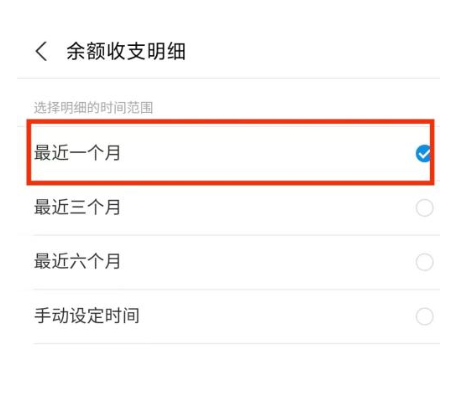Go back using the left arrow icon
The height and width of the screenshot is (399, 471).
click(41, 52)
